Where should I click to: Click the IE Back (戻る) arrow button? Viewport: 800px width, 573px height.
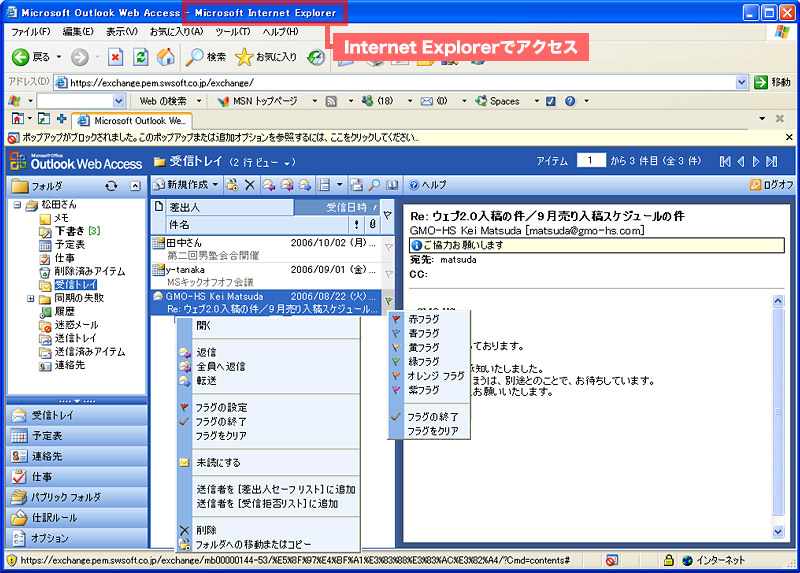(20, 57)
